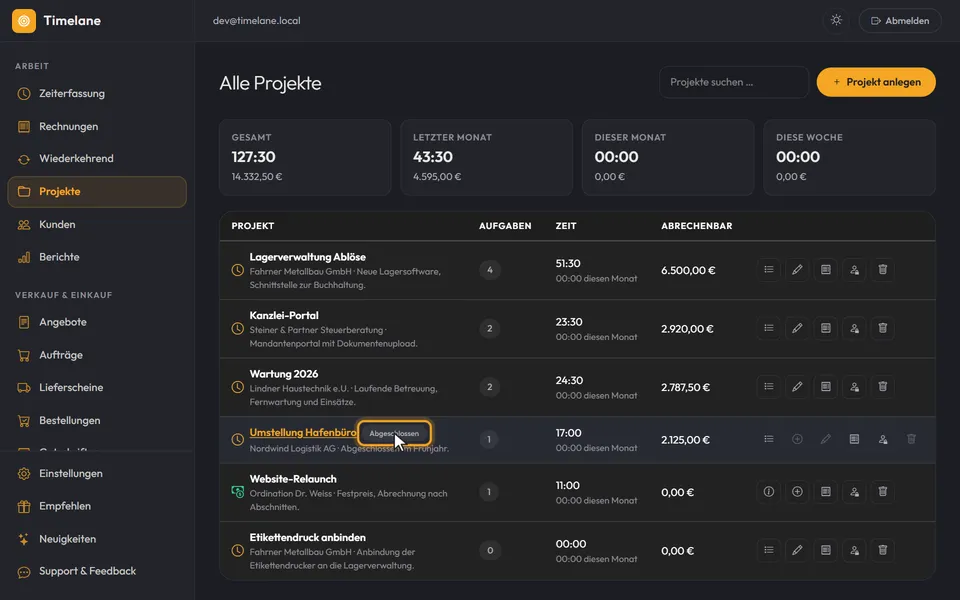The width and height of the screenshot is (960, 600).
Task: Click the Kanzlei-Portal project name
Action: (x=284, y=315)
